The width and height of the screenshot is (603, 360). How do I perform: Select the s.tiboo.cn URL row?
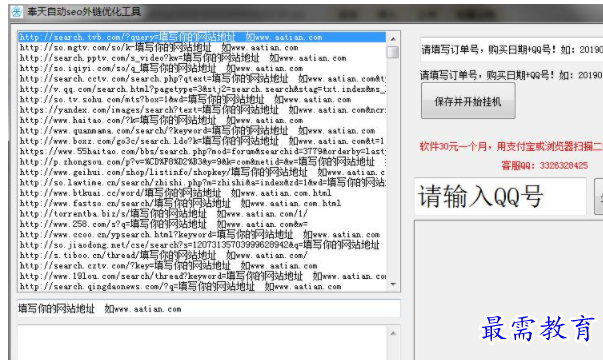(202, 255)
